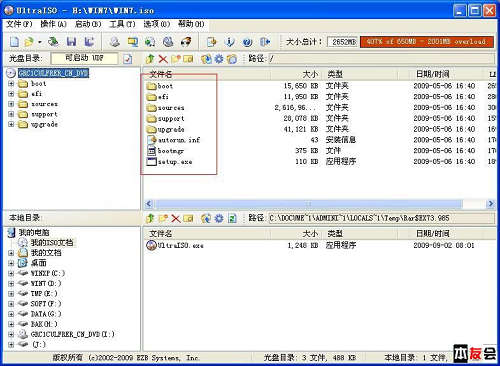Expand the WIN7 (D:) drive node

coord(11,284)
